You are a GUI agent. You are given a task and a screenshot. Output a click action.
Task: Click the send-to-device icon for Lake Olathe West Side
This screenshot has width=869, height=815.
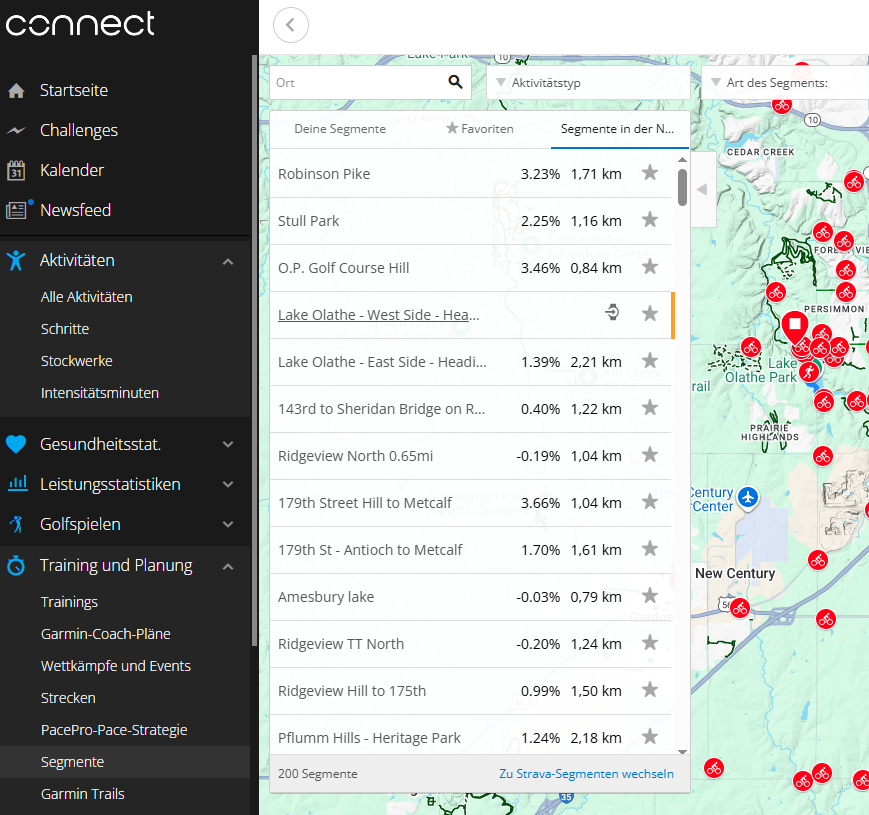pos(613,314)
